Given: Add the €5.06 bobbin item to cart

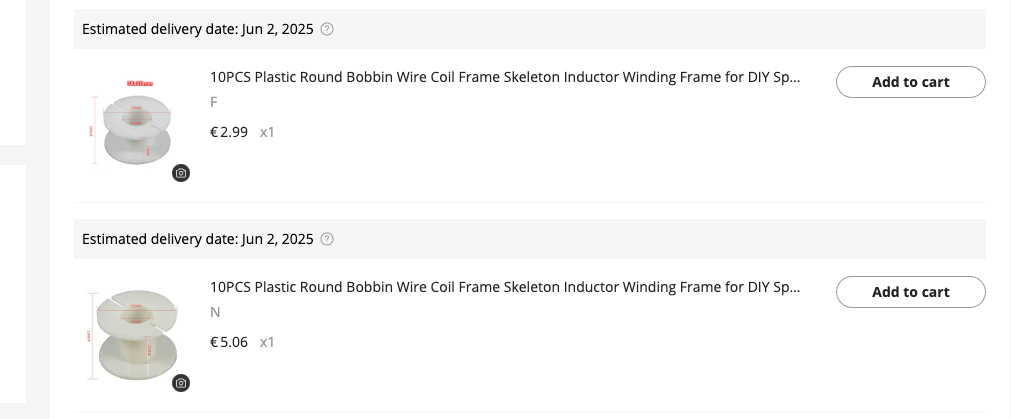Looking at the screenshot, I should [x=910, y=292].
